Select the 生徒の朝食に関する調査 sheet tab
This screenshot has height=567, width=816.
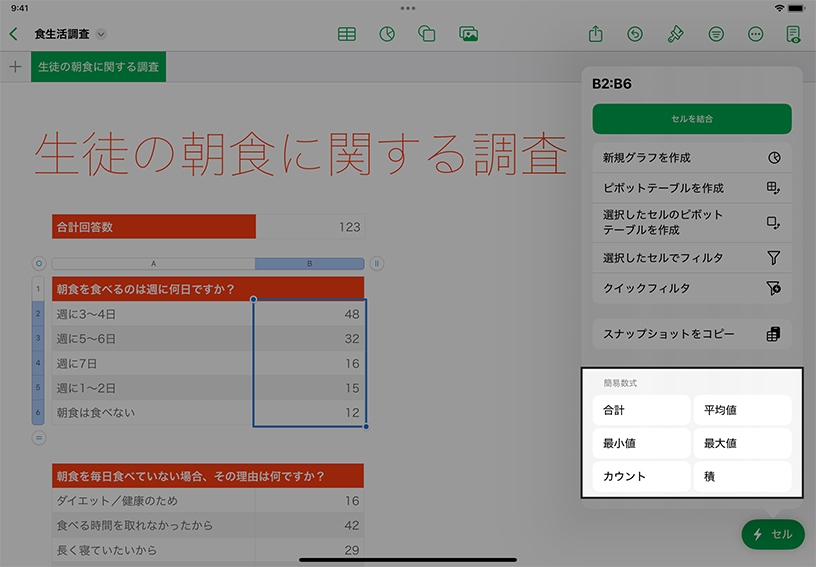coord(98,67)
